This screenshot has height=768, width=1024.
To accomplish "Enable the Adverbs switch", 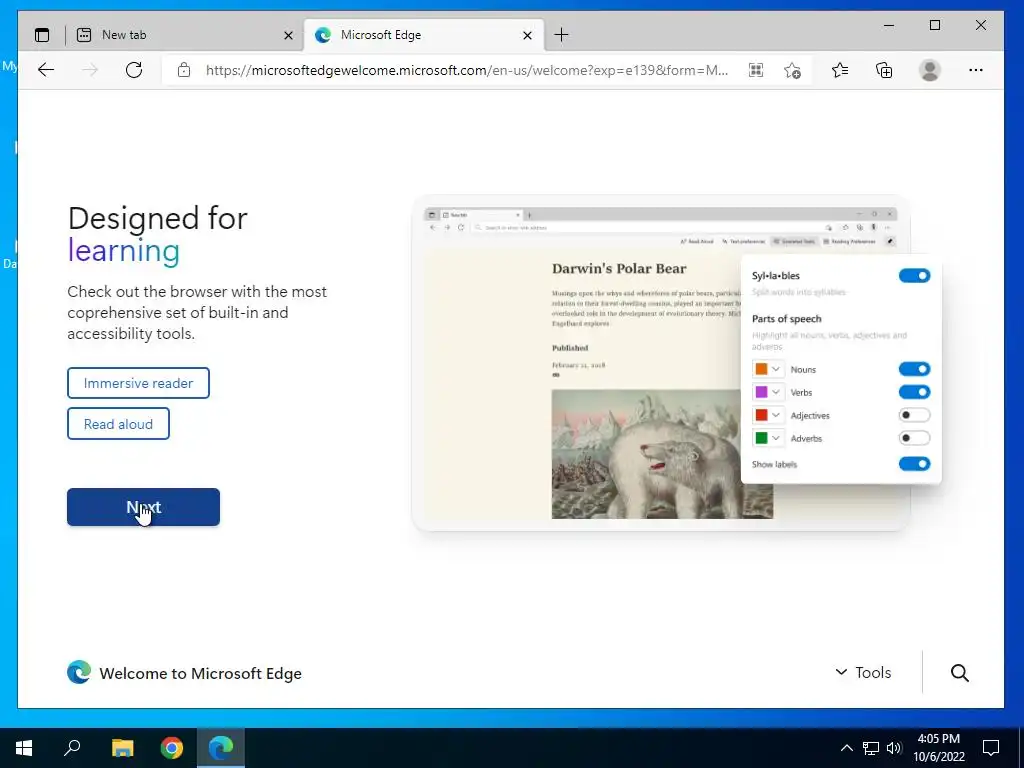I will tap(914, 438).
